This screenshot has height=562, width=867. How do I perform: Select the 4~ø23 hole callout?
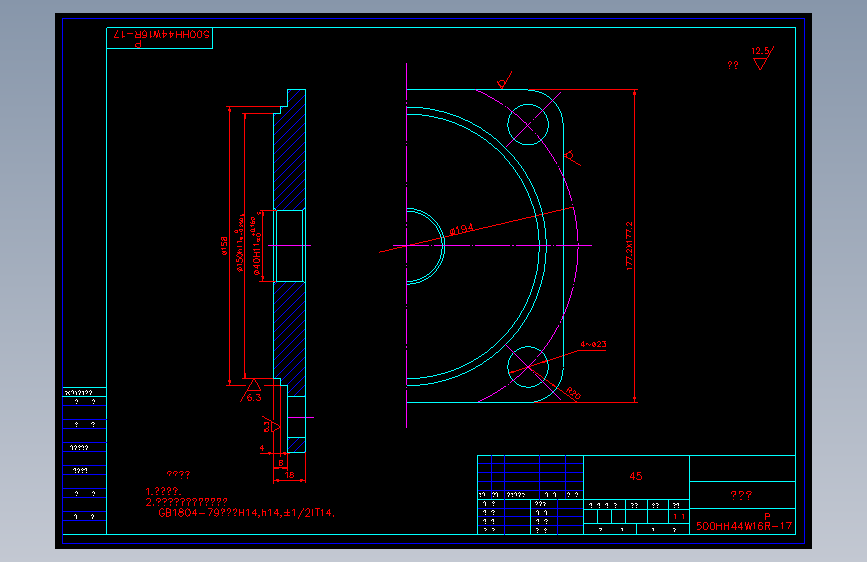[x=593, y=344]
